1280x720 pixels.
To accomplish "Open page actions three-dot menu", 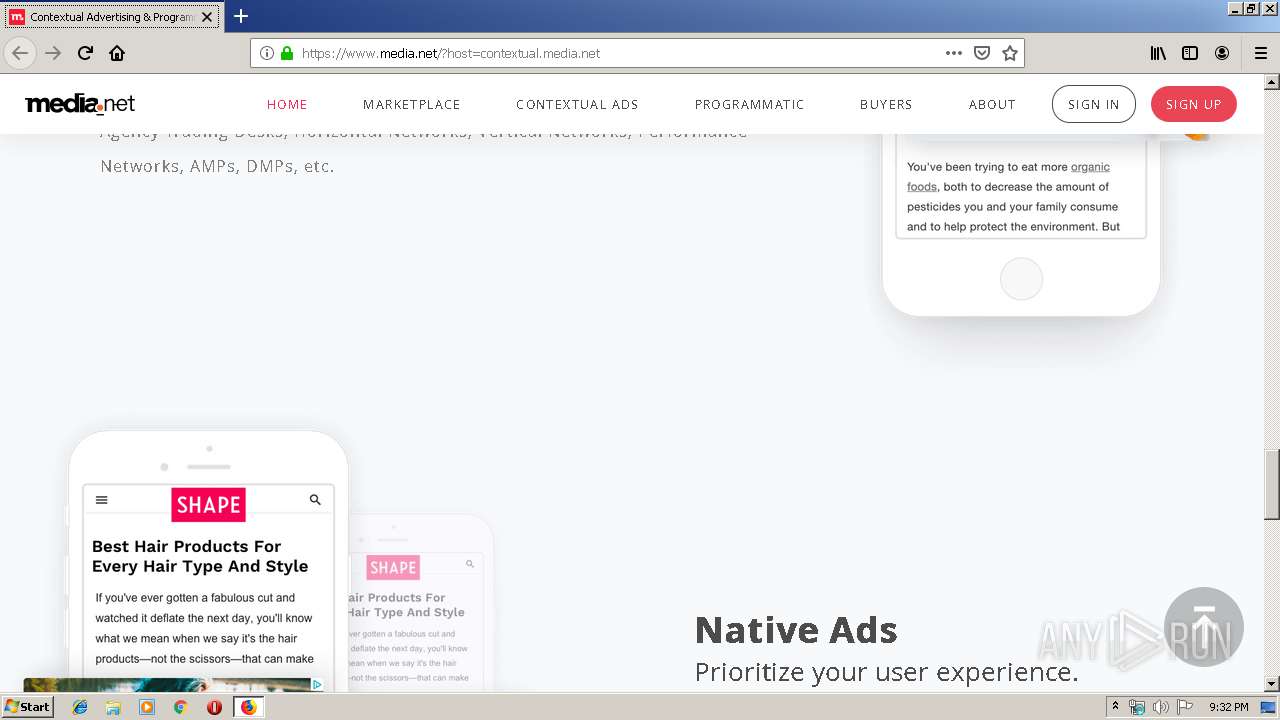I will tap(954, 53).
